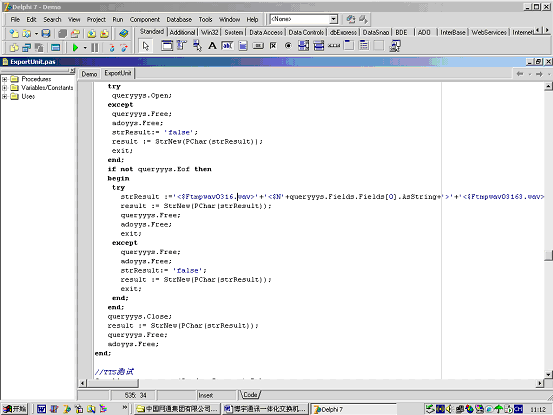Select the ActionList component in the palette
The image size is (553, 415).
(x=395, y=45)
